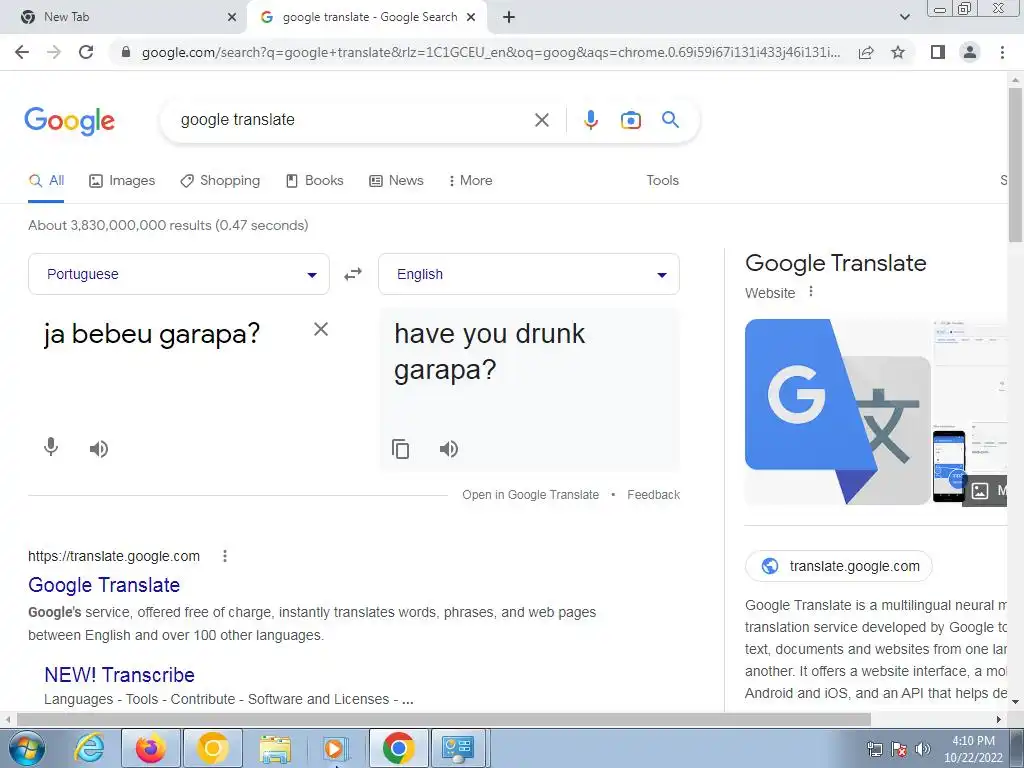This screenshot has width=1024, height=768.
Task: Open options for the translate.google.com result
Action: coord(225,556)
